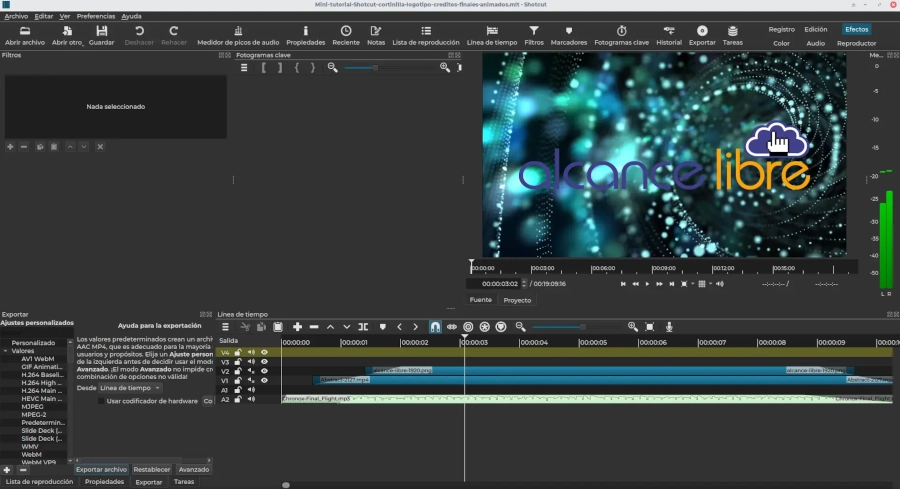900x489 pixels.
Task: Select bottom Lista de reproducción tab
Action: (x=39, y=482)
